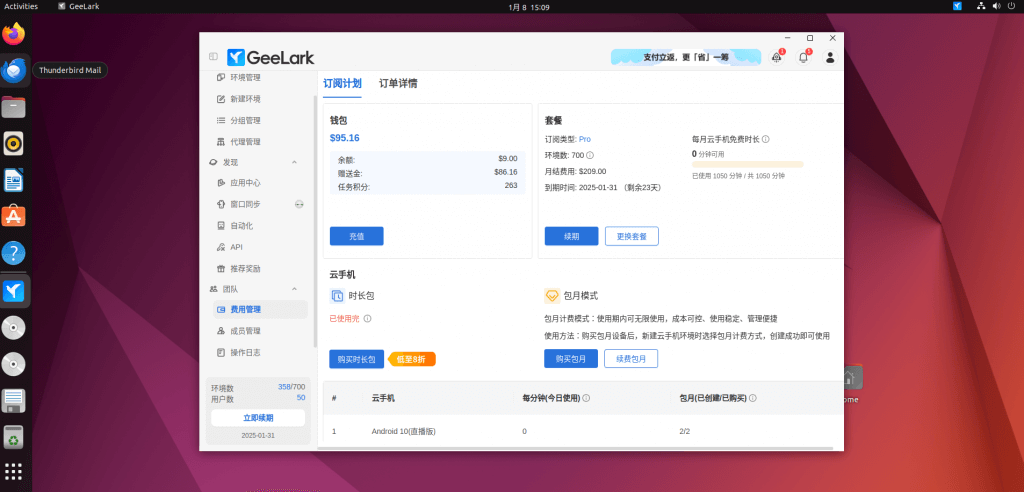Image resolution: width=1024 pixels, height=492 pixels.
Task: Open the user profile avatar icon
Action: pyautogui.click(x=830, y=58)
